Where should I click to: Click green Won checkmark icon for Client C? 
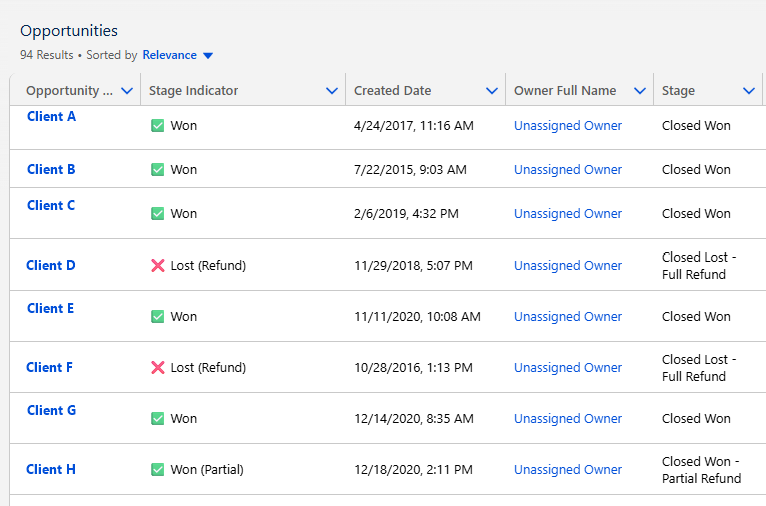(x=157, y=214)
